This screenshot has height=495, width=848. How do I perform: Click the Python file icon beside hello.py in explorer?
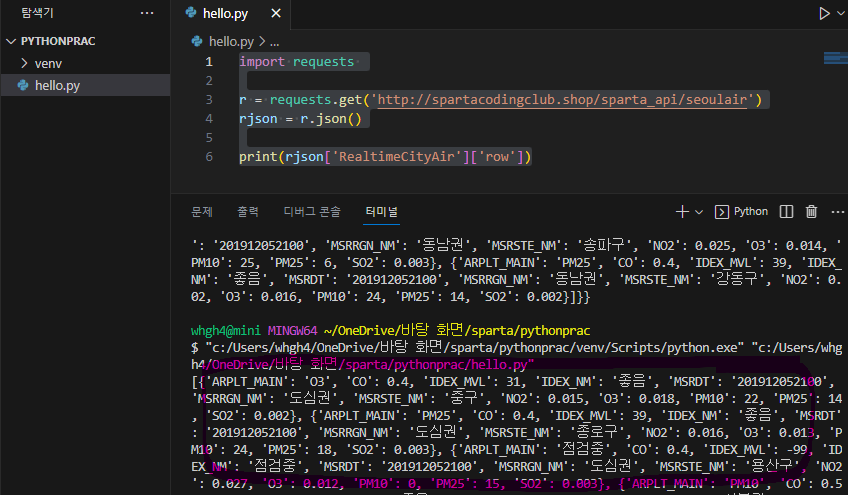[23, 85]
